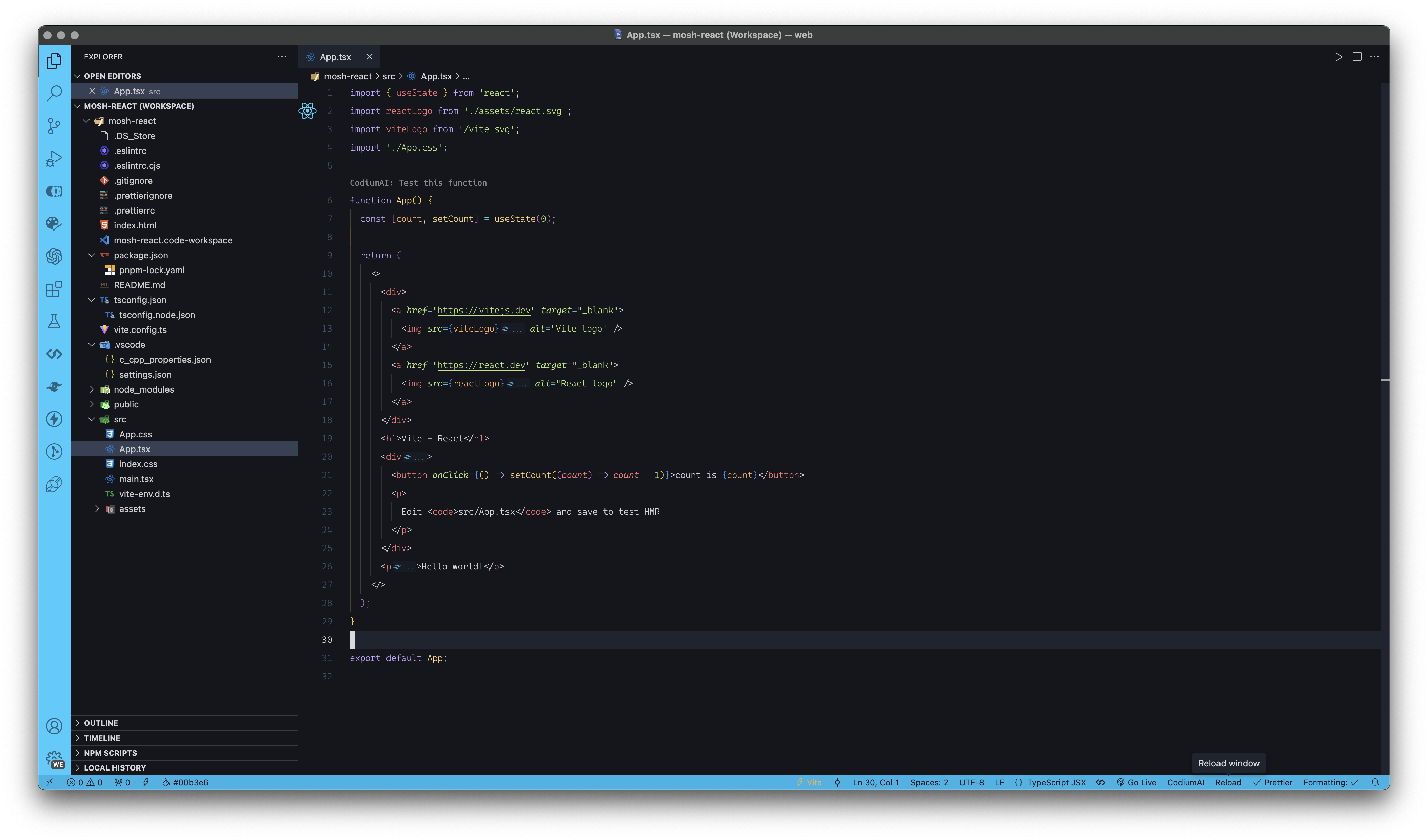Select the App.tsx editor tab
The width and height of the screenshot is (1428, 840).
pyautogui.click(x=335, y=57)
